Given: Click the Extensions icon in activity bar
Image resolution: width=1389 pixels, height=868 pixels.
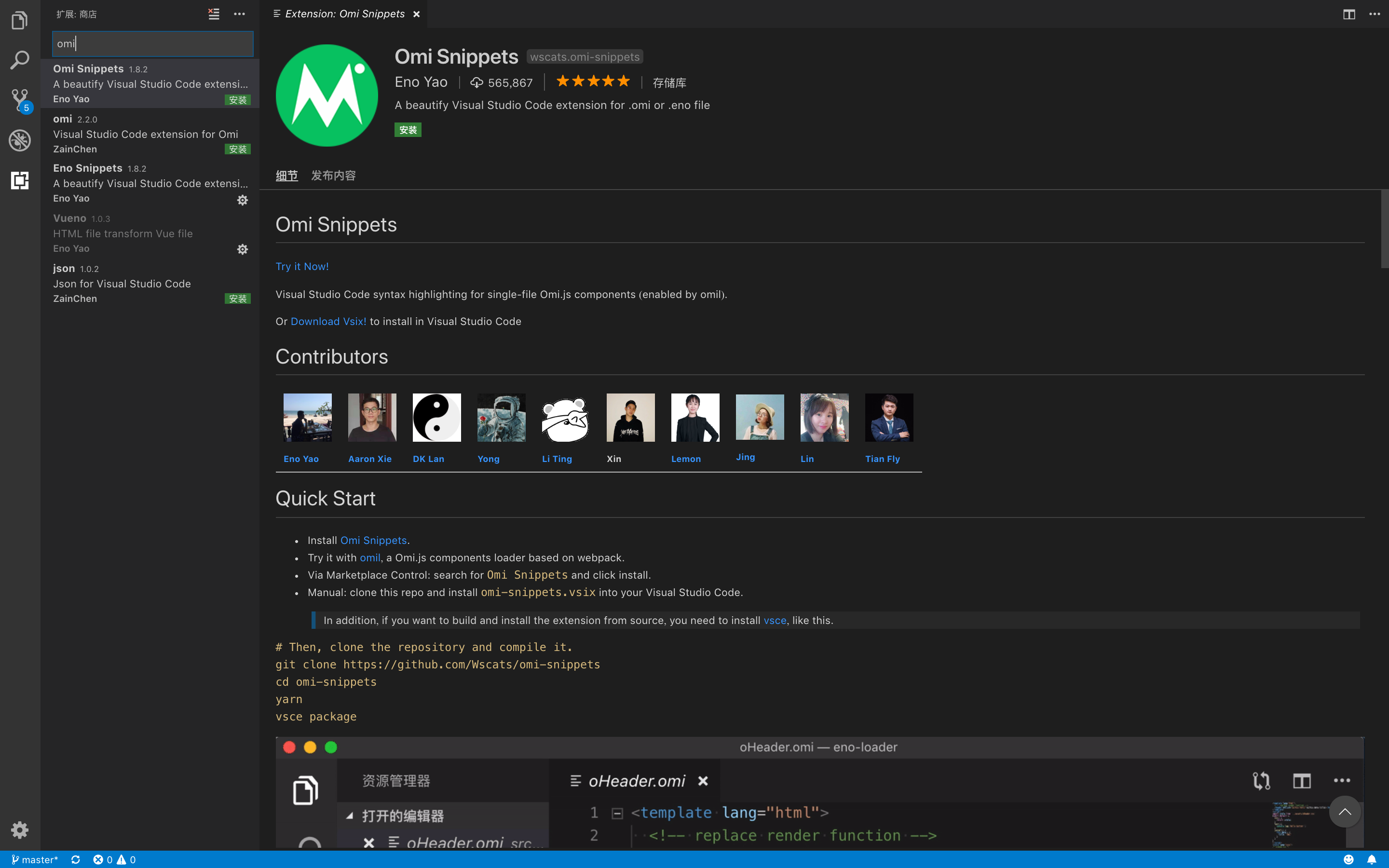Looking at the screenshot, I should (19, 180).
